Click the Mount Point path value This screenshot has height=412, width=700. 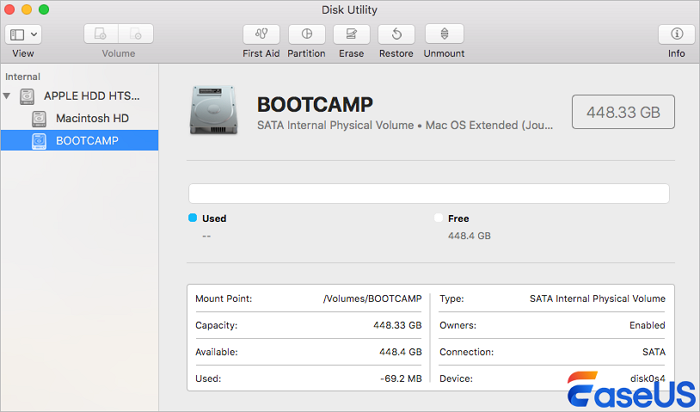tap(373, 298)
